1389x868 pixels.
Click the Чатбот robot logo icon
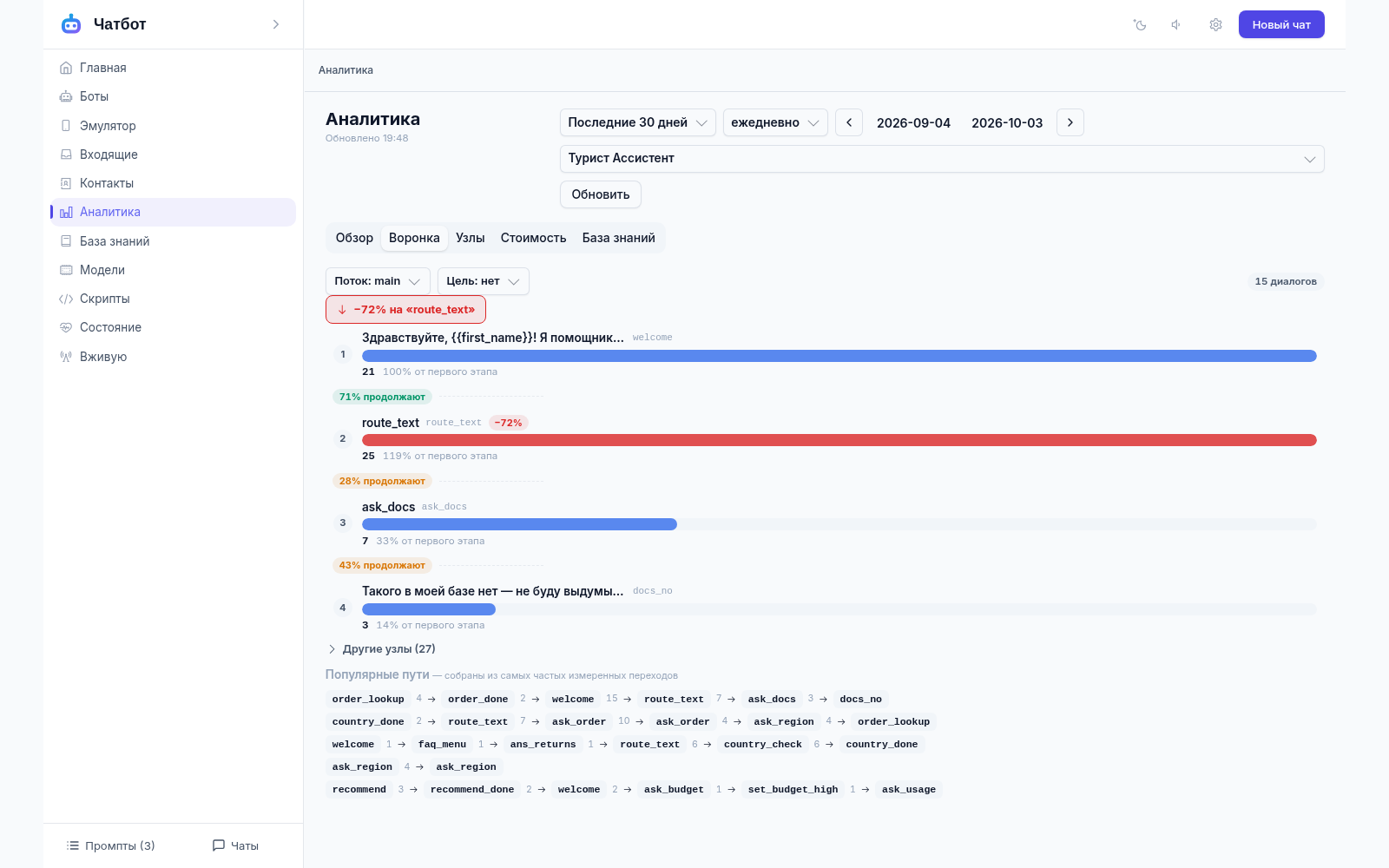71,24
